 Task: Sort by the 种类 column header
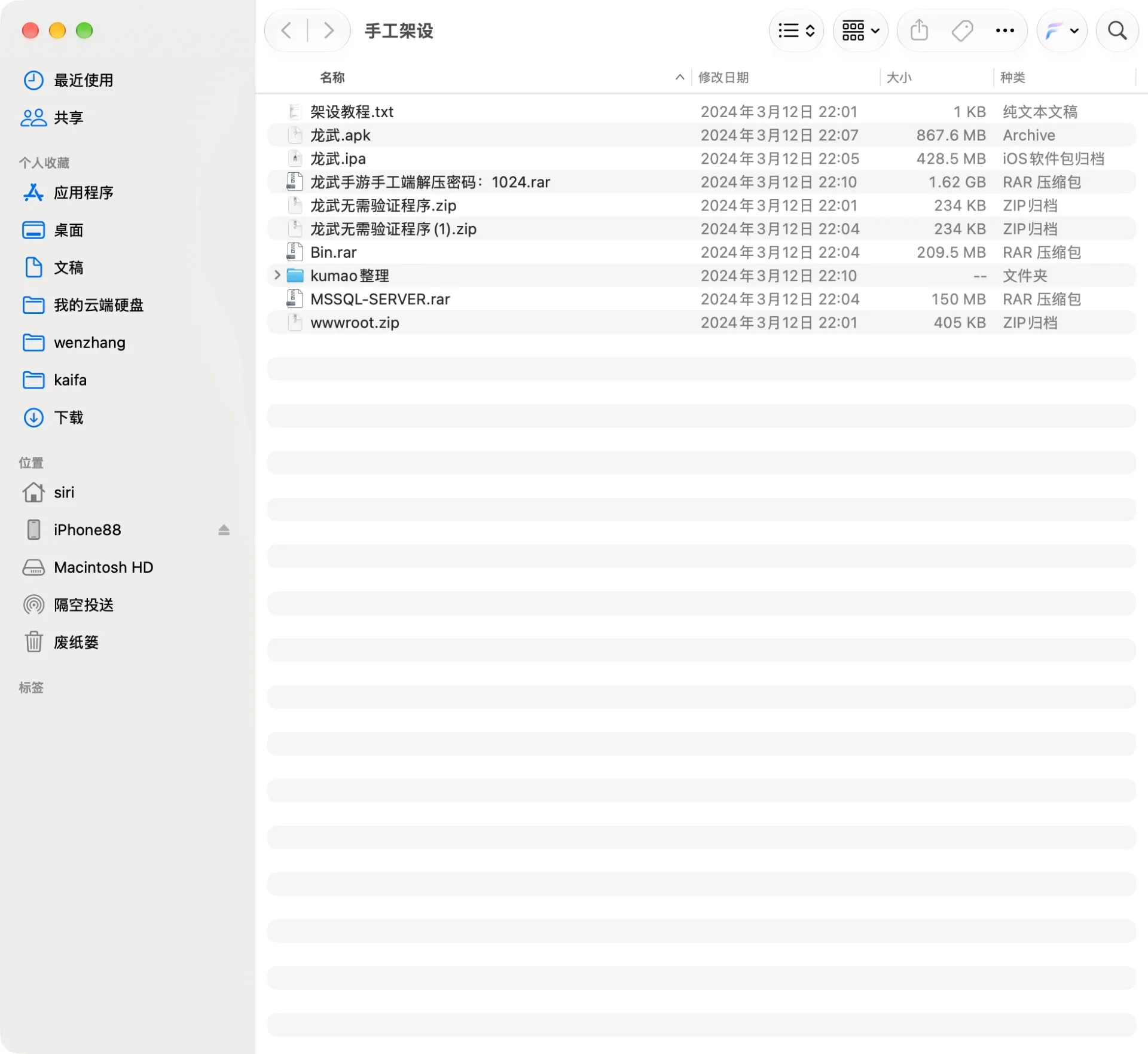(1013, 77)
